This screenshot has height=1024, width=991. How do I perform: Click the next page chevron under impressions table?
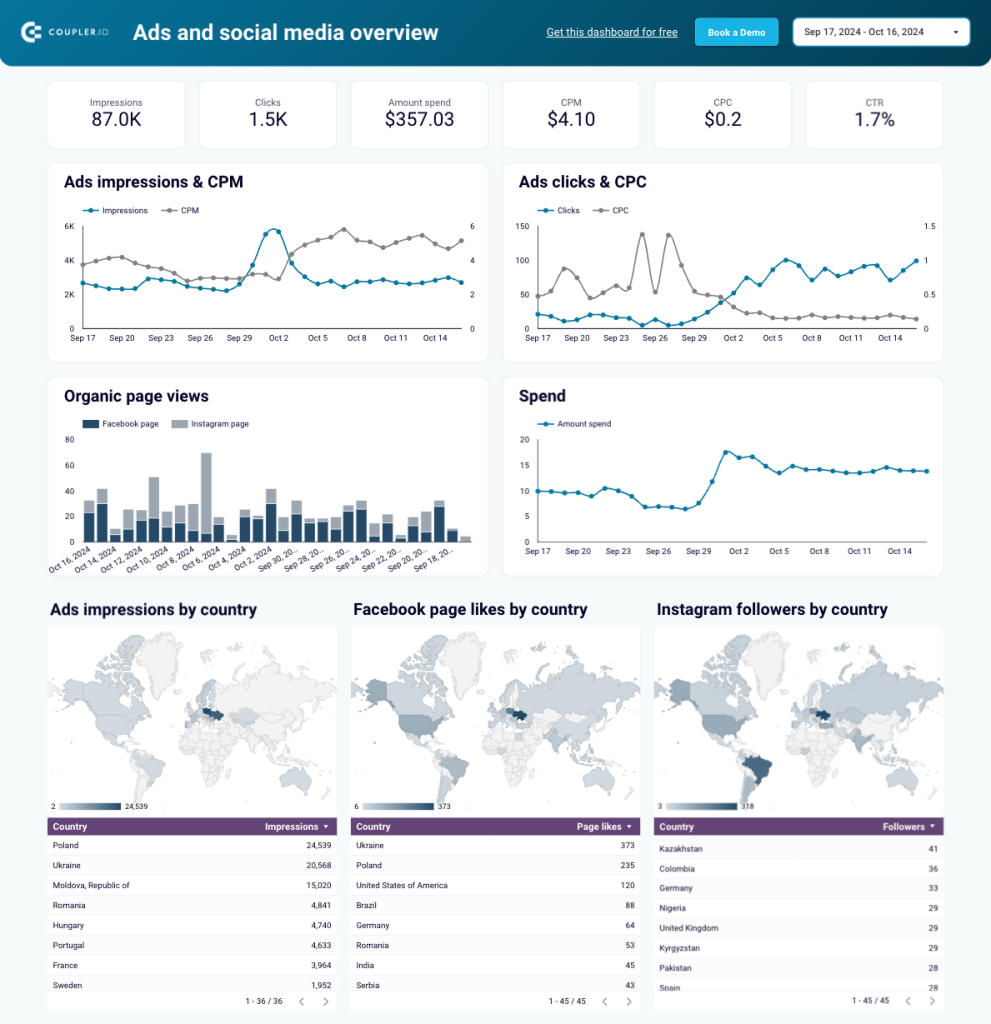coord(326,1002)
